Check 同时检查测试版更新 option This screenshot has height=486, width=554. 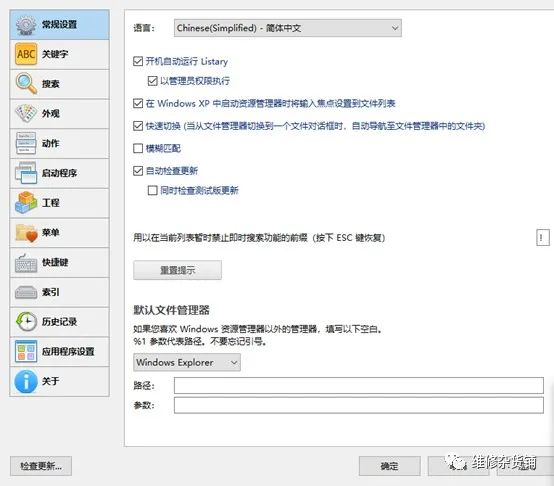(152, 190)
